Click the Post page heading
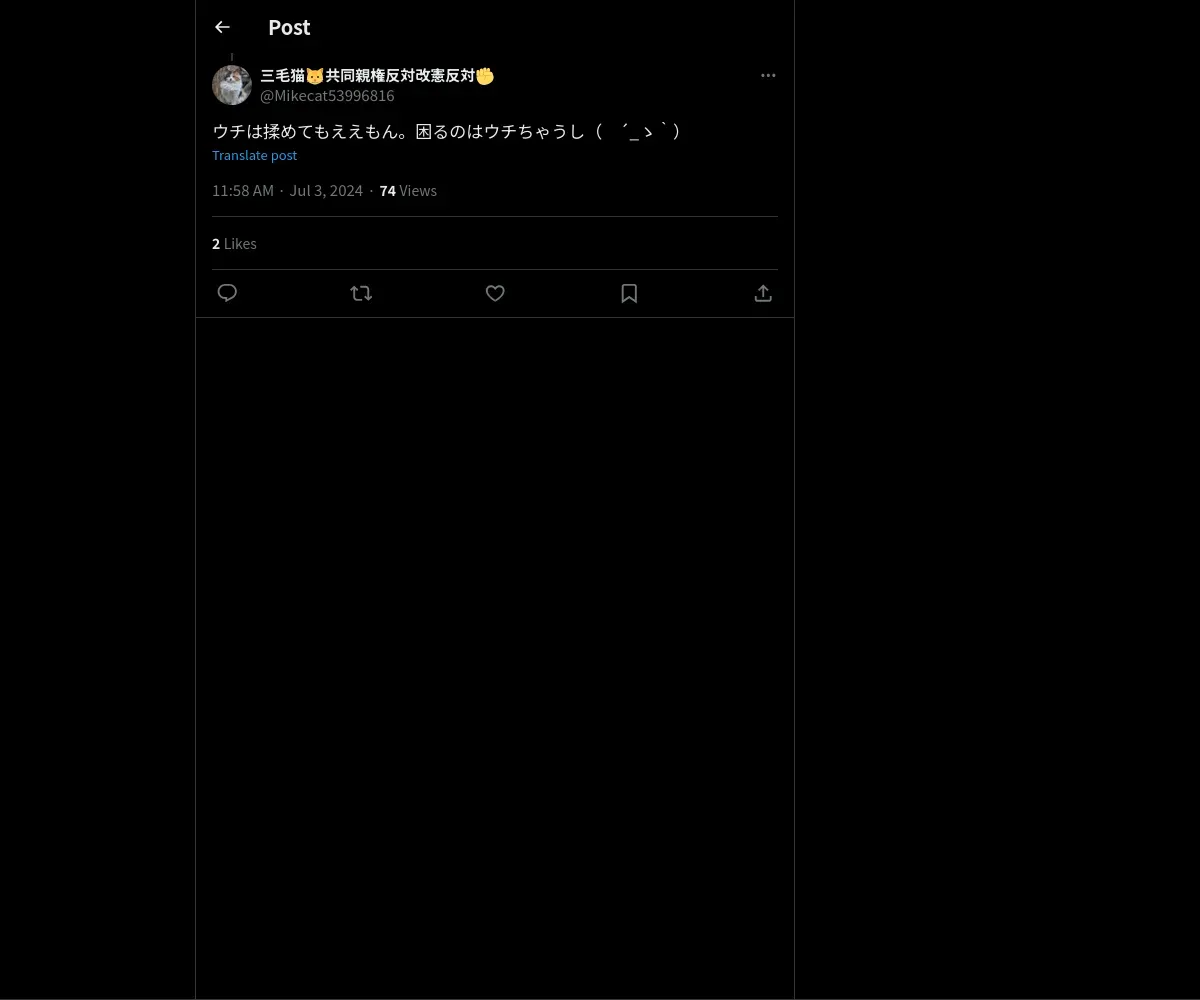The image size is (1200, 1000). pos(289,27)
